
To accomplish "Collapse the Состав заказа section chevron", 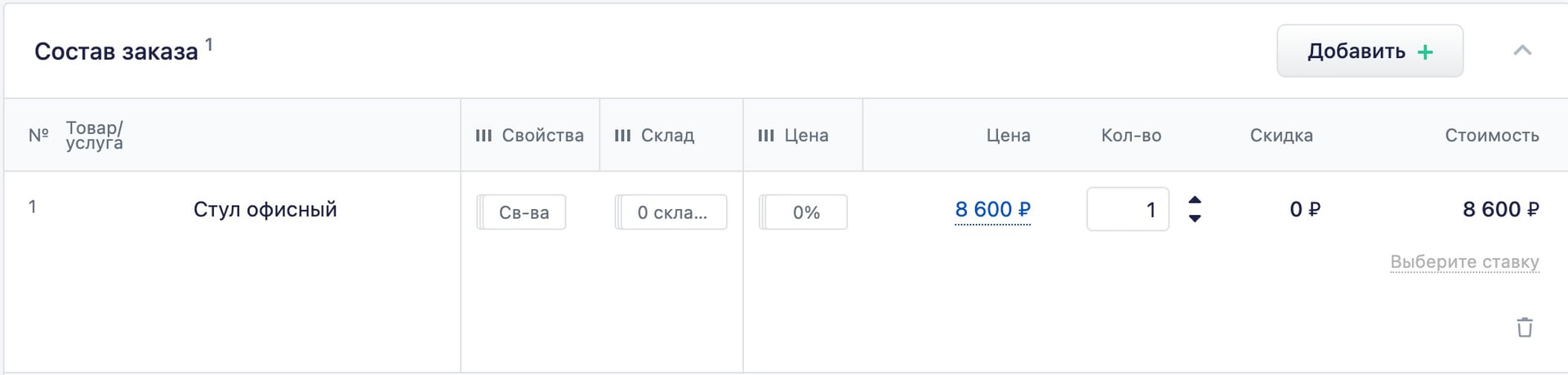I will [x=1522, y=51].
